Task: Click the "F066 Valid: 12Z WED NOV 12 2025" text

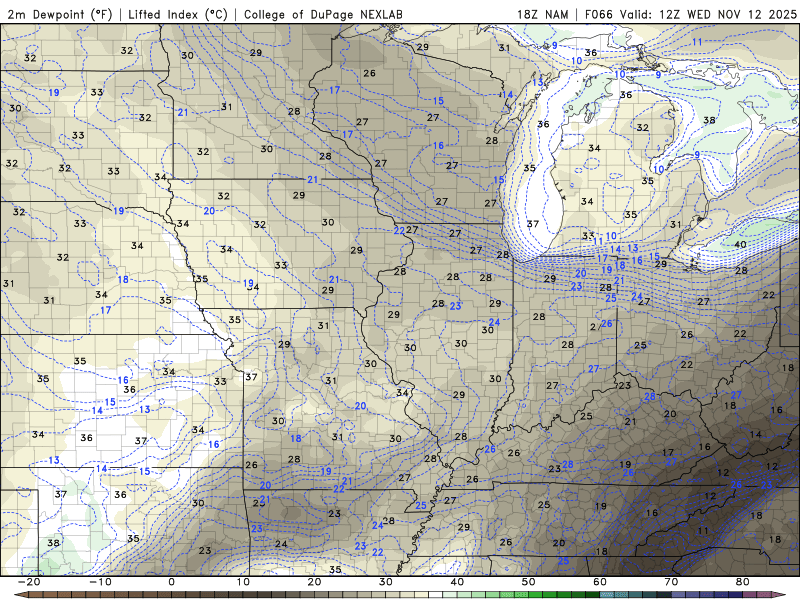Action: (690, 14)
